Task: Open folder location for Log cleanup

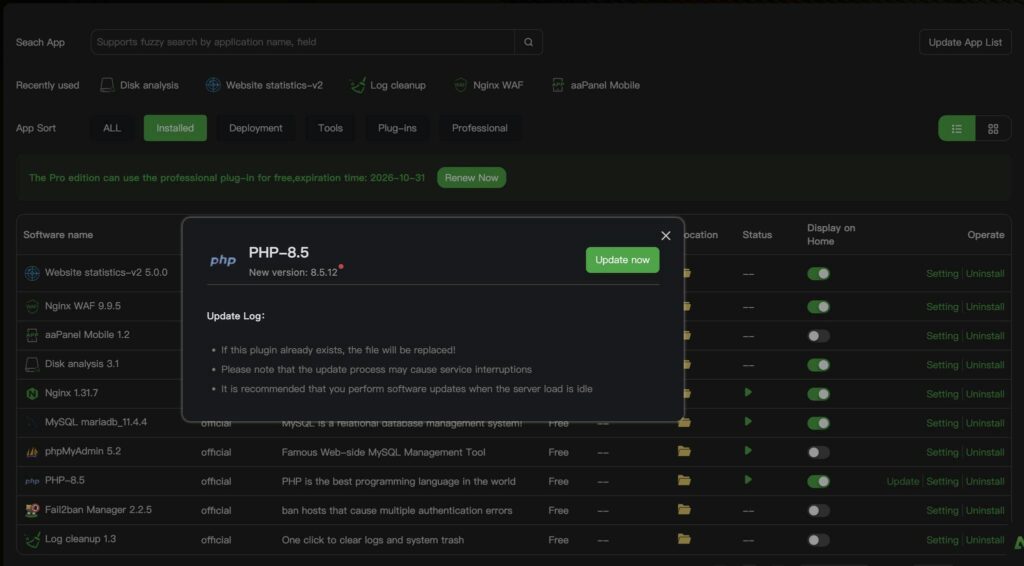Action: [684, 539]
